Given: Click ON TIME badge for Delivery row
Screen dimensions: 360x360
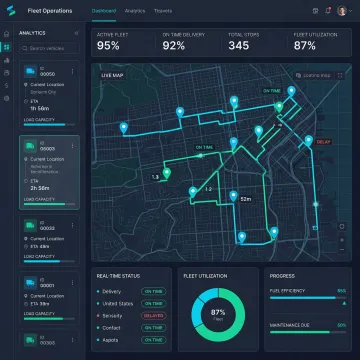Looking at the screenshot, I should [x=154, y=291].
